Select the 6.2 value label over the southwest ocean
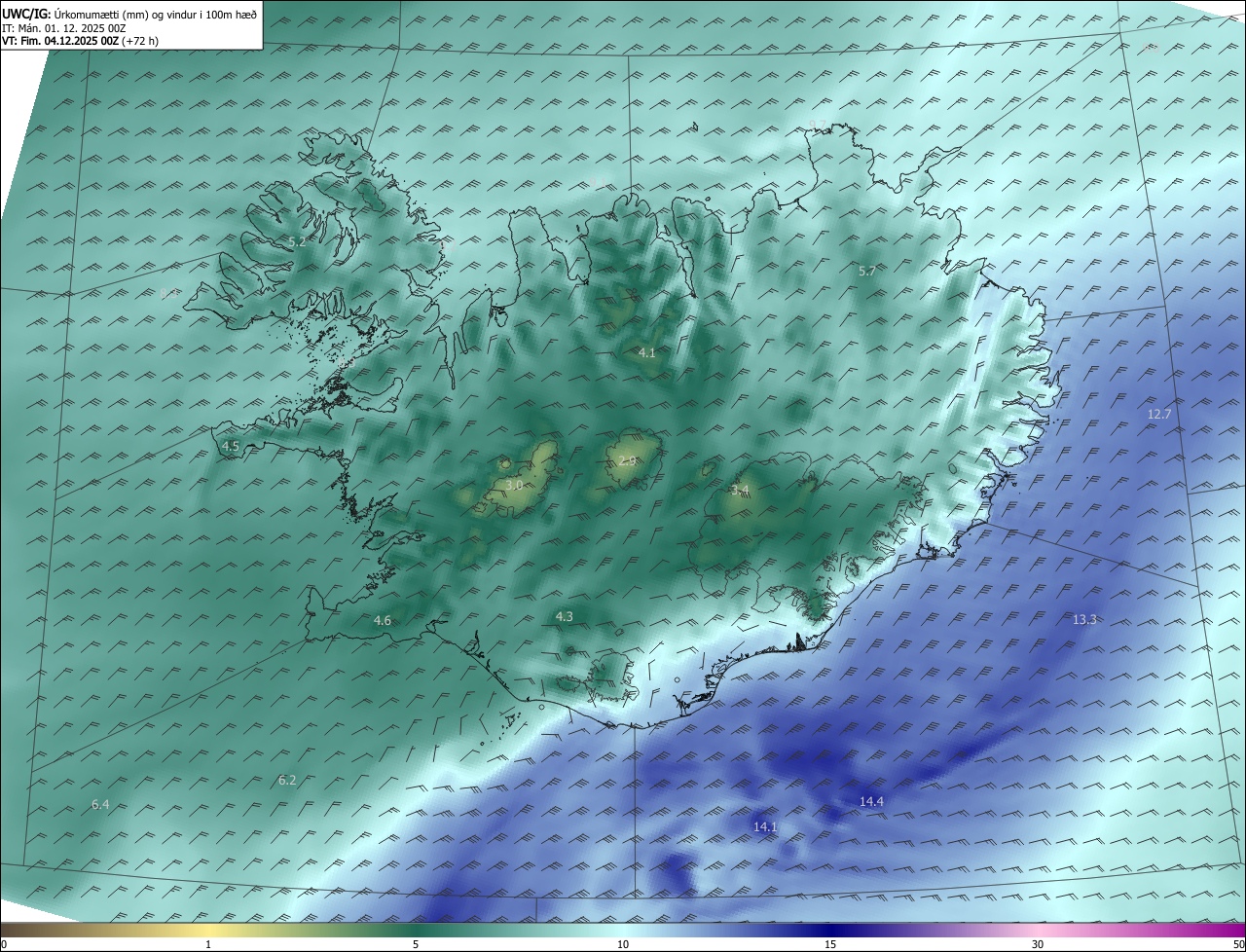This screenshot has width=1246, height=952. tap(287, 780)
